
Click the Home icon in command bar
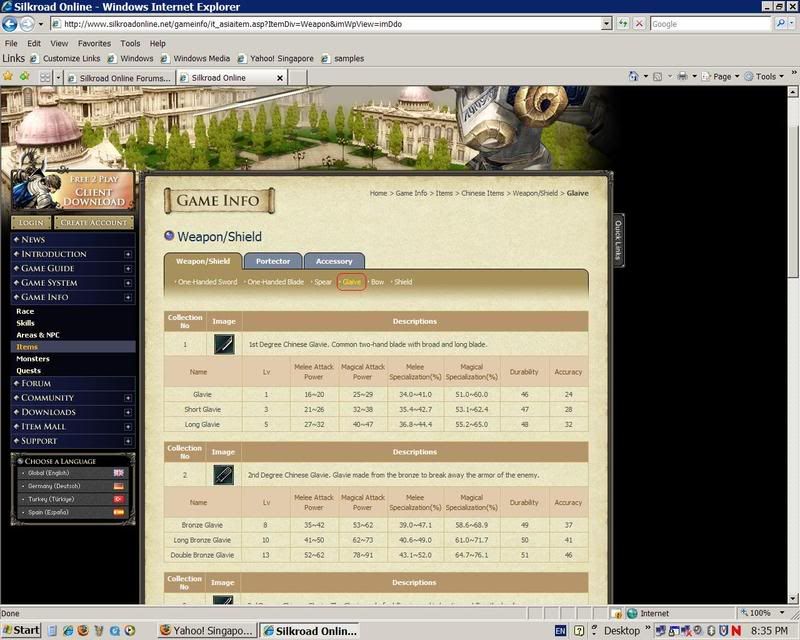(634, 76)
